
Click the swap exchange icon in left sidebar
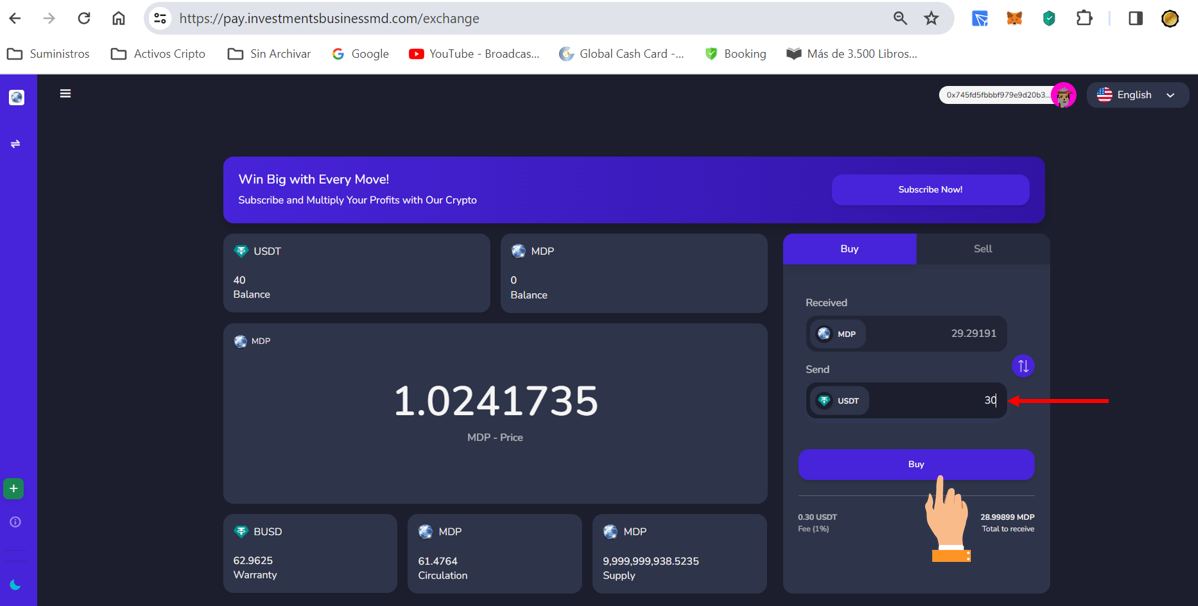click(x=15, y=144)
